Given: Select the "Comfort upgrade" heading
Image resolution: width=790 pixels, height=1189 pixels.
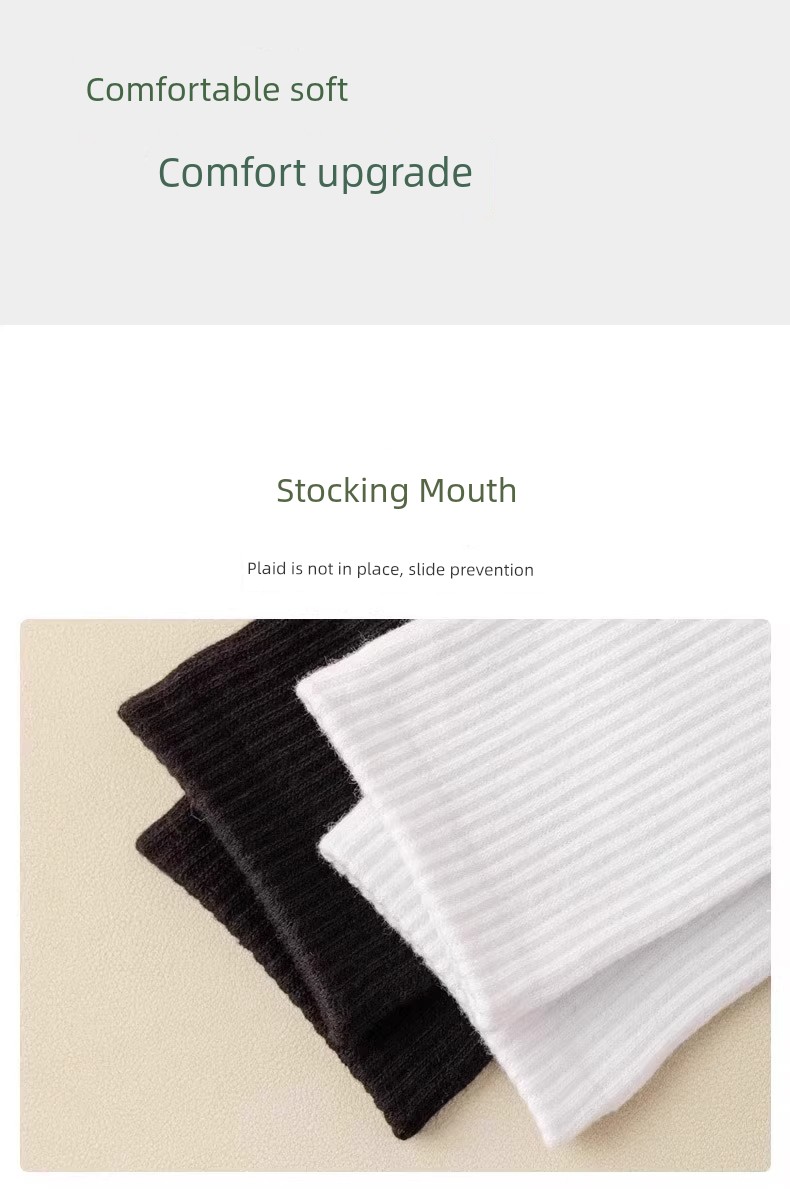Looking at the screenshot, I should pos(315,174).
